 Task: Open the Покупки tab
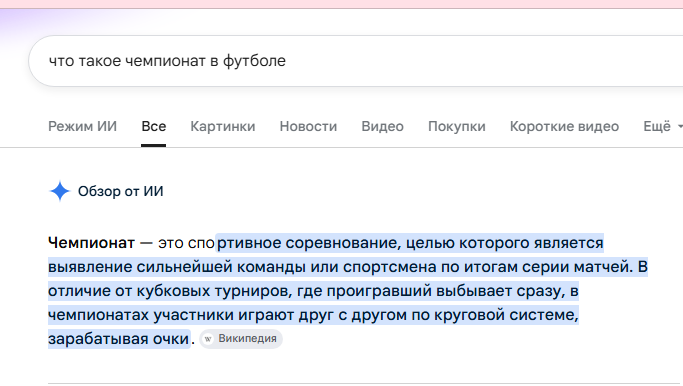[x=456, y=126]
